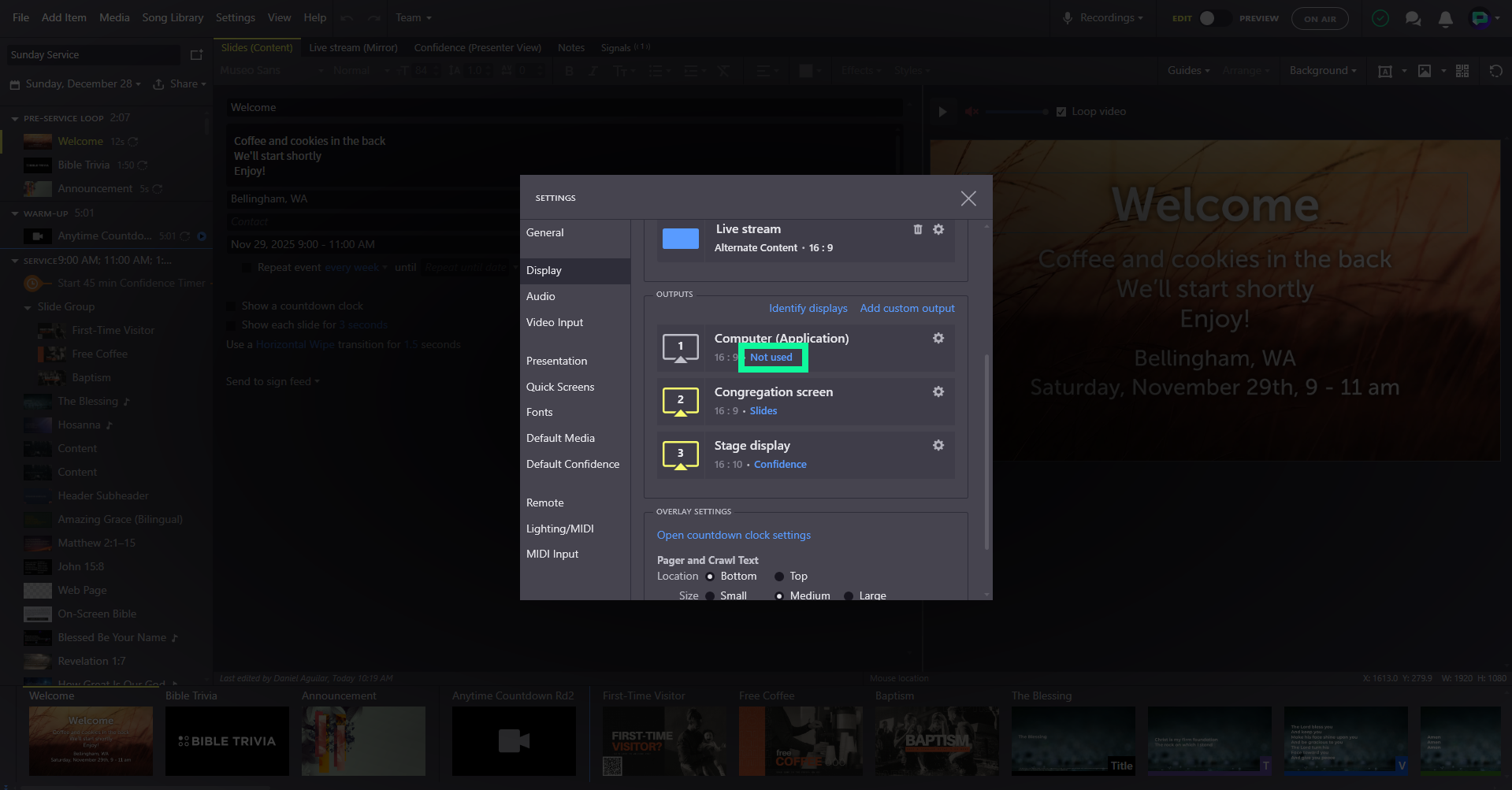This screenshot has height=790, width=1512.
Task: Select the Top location radio button
Action: 779,577
